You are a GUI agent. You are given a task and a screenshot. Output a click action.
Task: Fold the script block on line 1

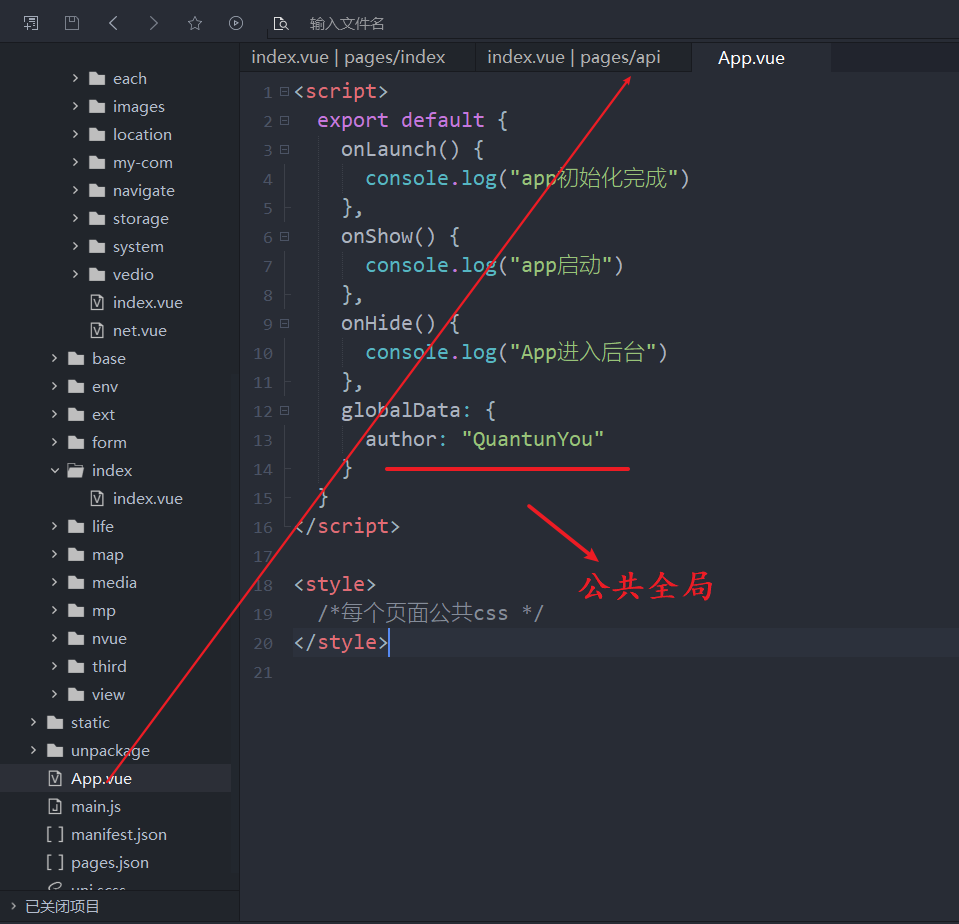coord(284,91)
